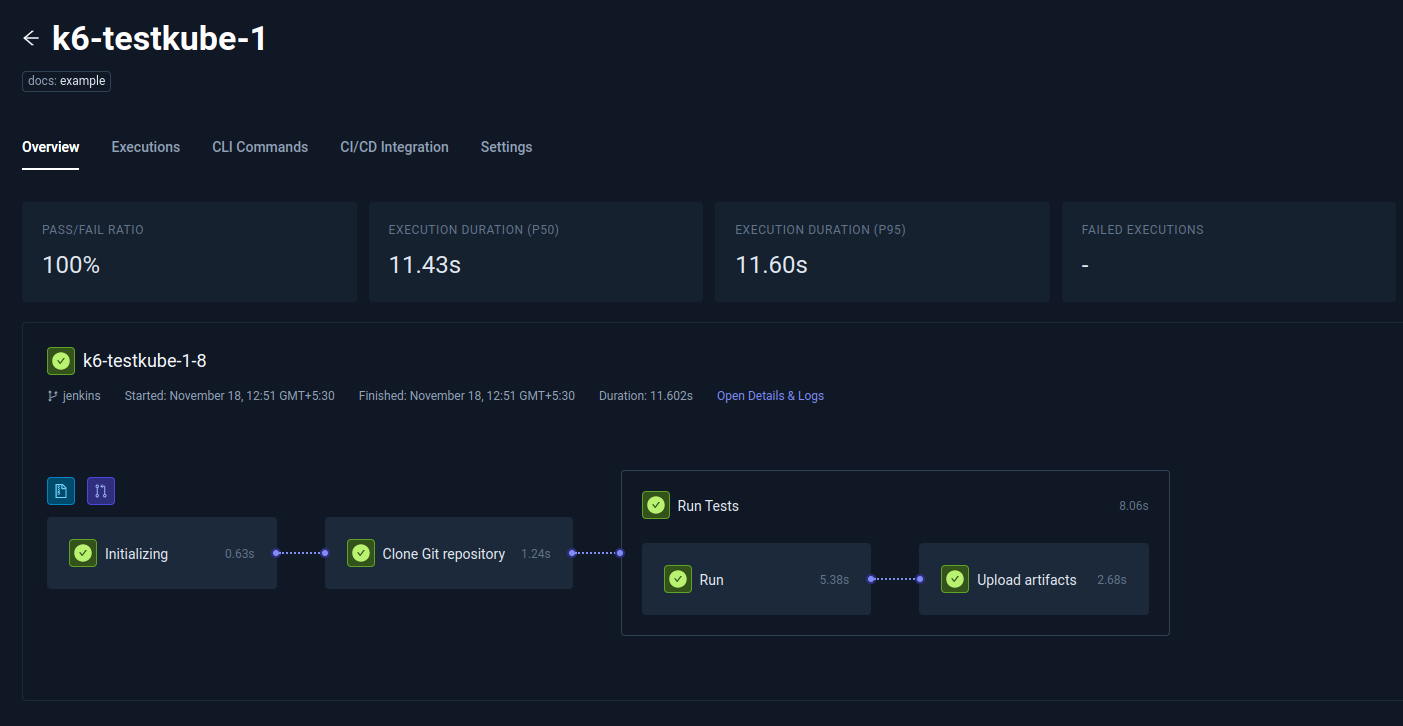The width and height of the screenshot is (1403, 726).
Task: Open the Settings tab
Action: pyautogui.click(x=506, y=147)
